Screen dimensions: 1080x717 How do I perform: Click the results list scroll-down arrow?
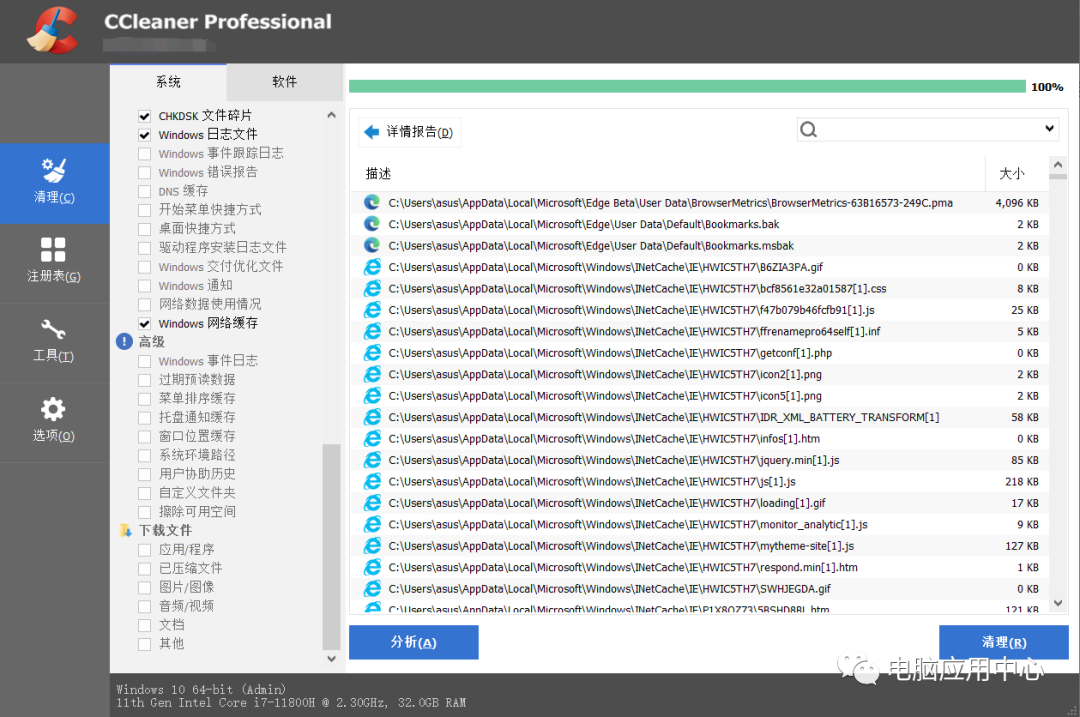(x=1059, y=603)
